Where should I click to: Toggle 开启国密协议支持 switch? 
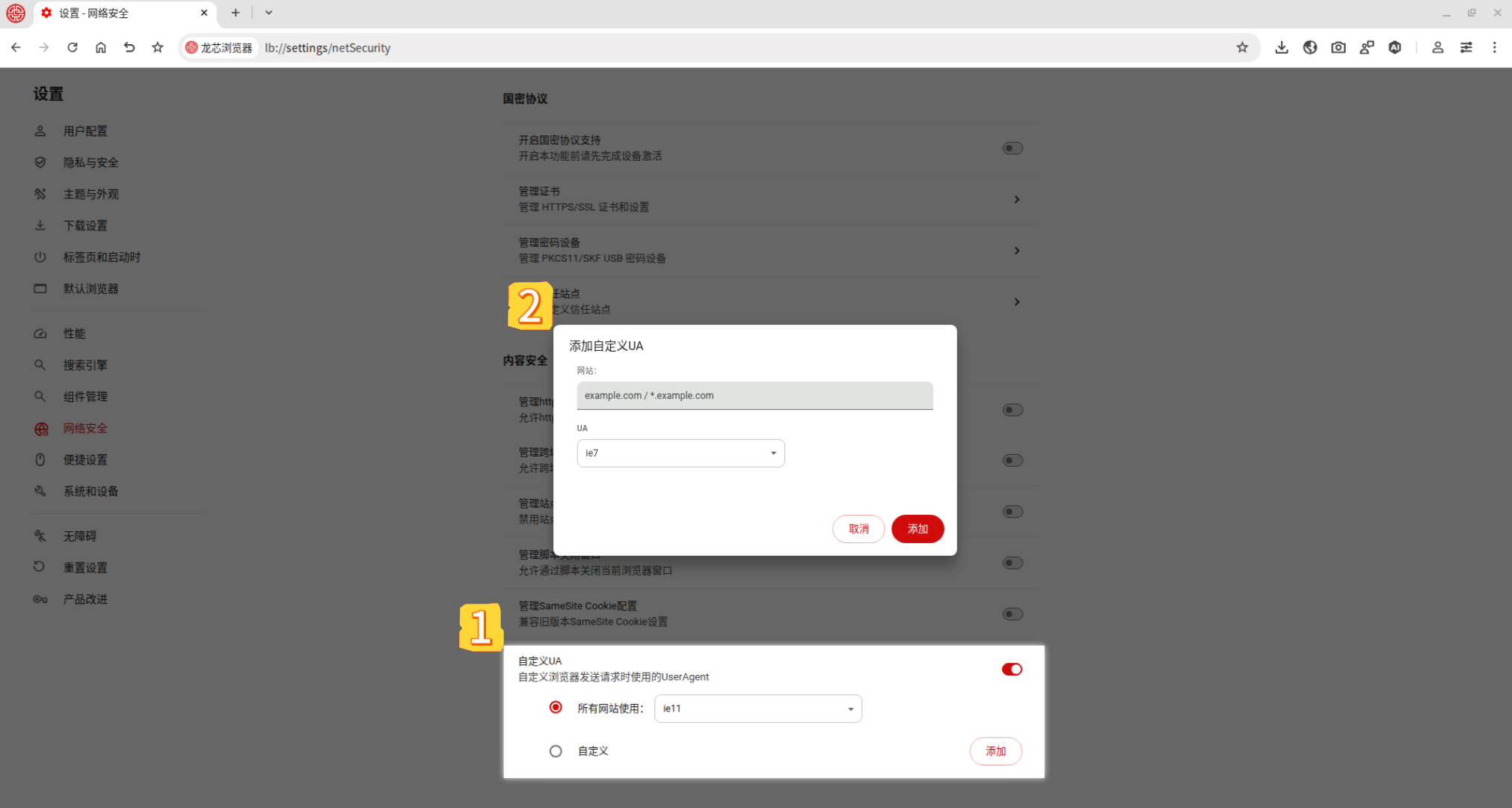click(x=1012, y=148)
